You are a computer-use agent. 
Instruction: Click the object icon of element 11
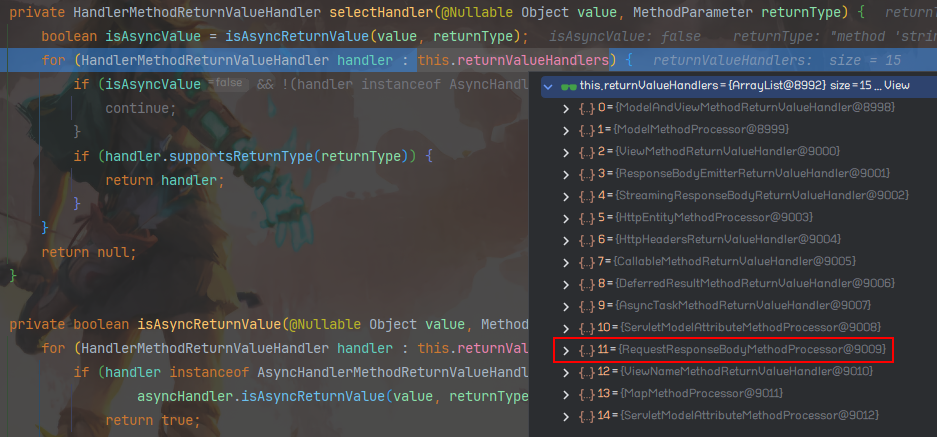[x=586, y=350]
